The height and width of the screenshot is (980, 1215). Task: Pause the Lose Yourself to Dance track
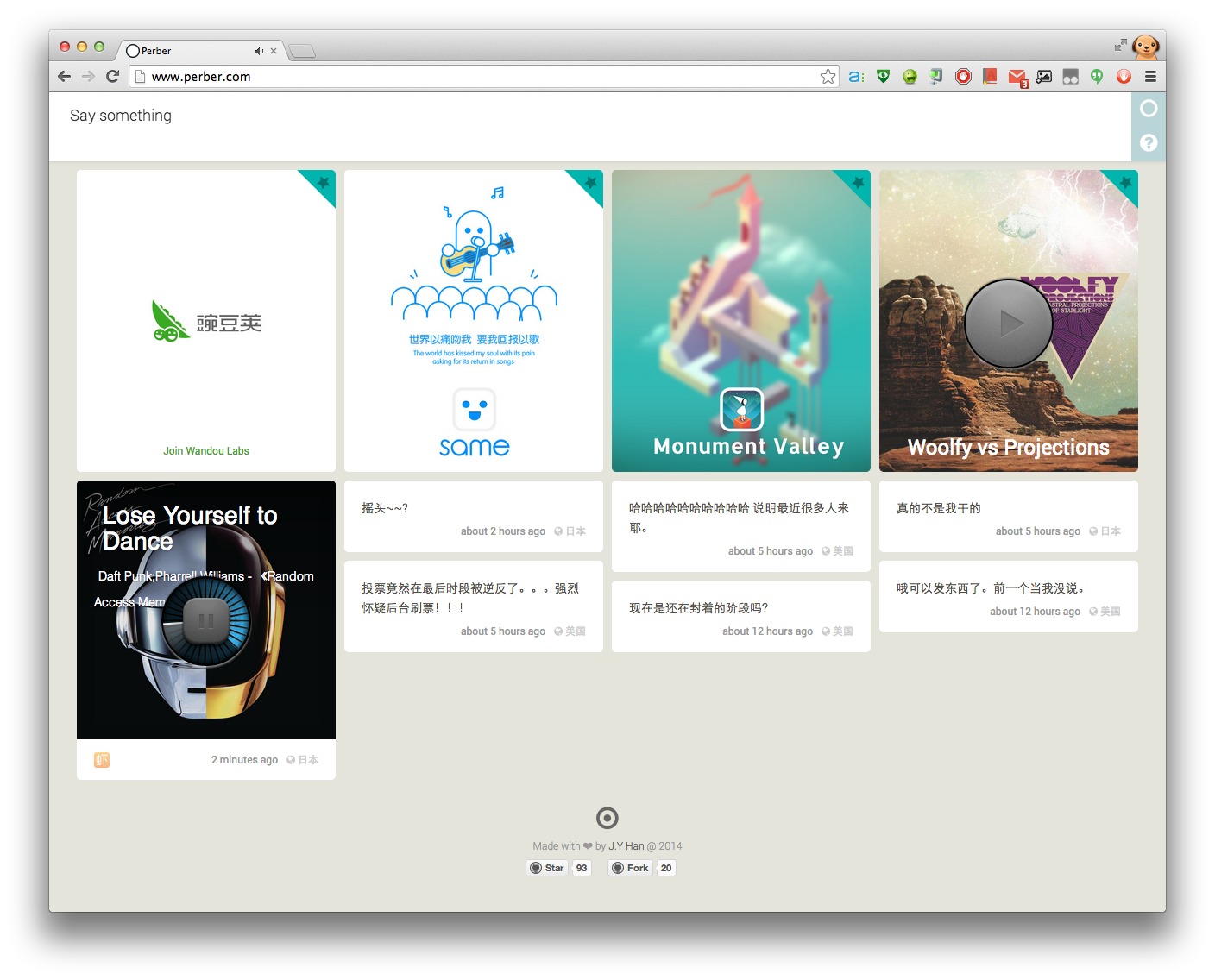pyautogui.click(x=205, y=620)
